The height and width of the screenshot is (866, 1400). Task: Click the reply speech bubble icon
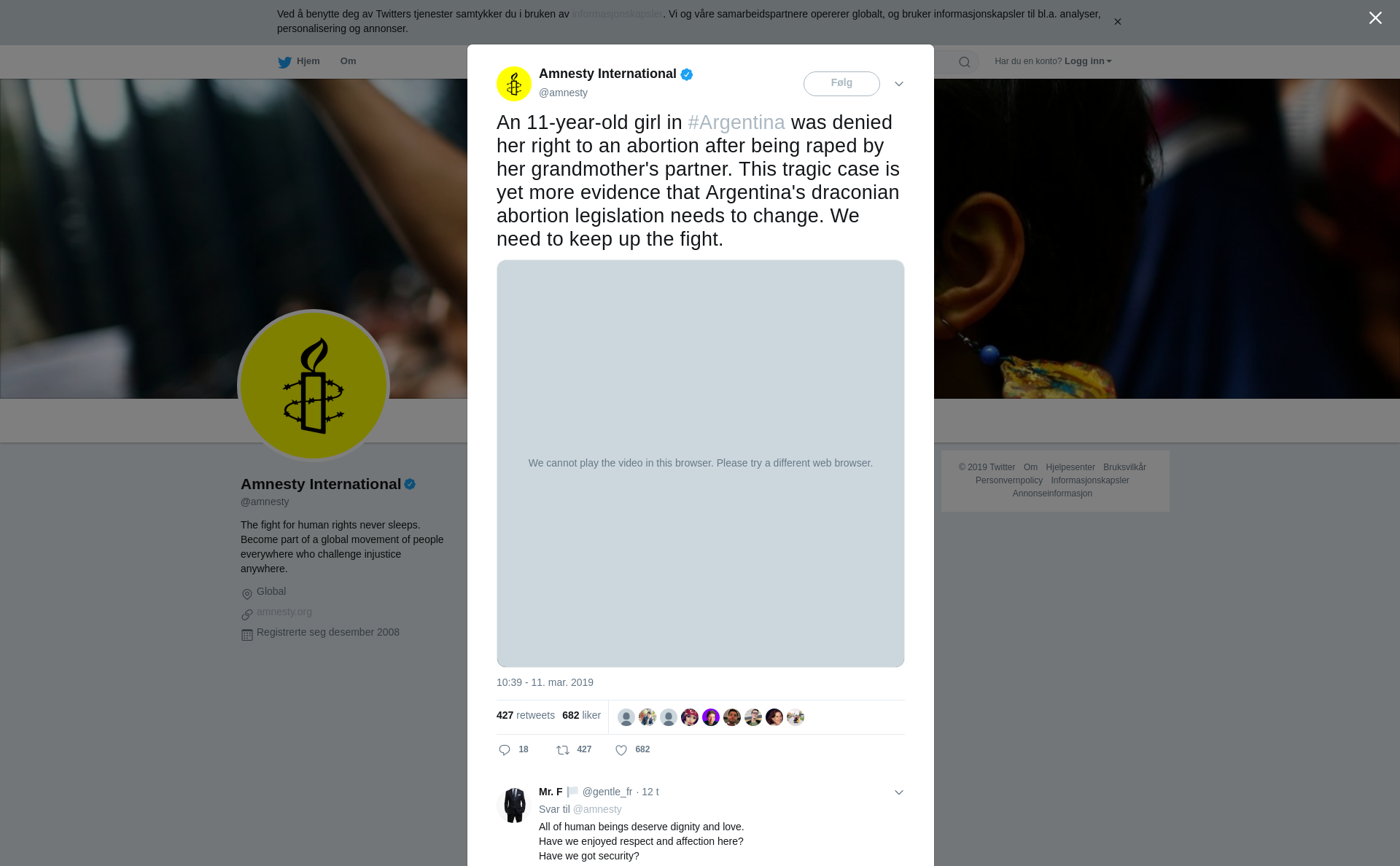point(505,750)
